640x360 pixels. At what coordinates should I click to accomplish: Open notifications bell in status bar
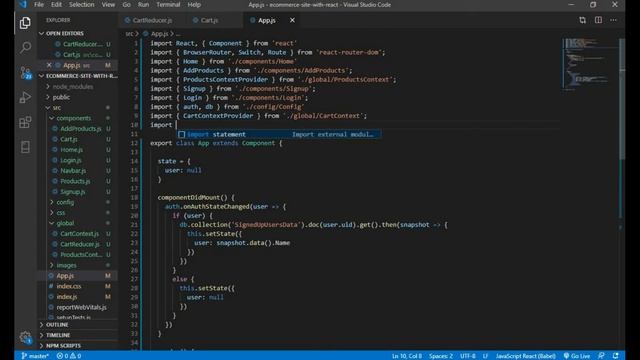(616, 356)
